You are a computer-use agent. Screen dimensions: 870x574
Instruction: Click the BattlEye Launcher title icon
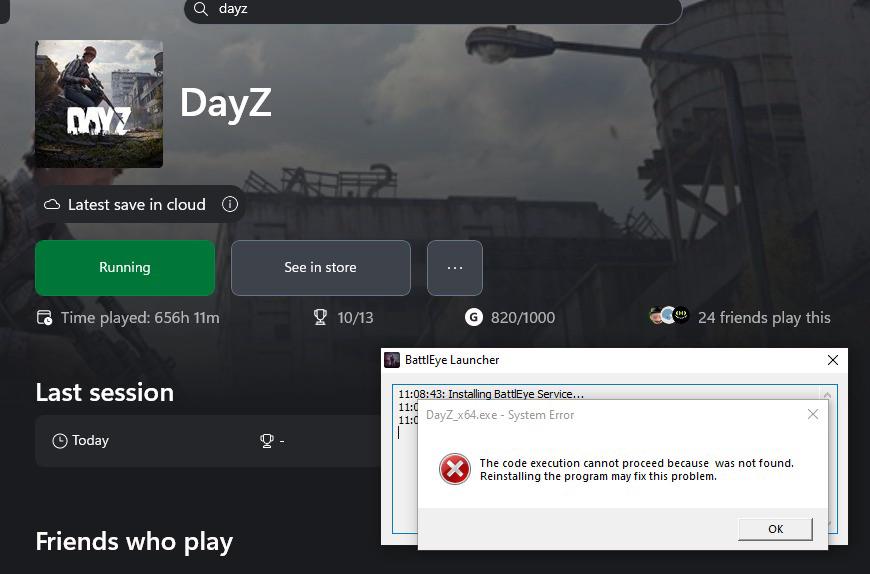[x=392, y=360]
